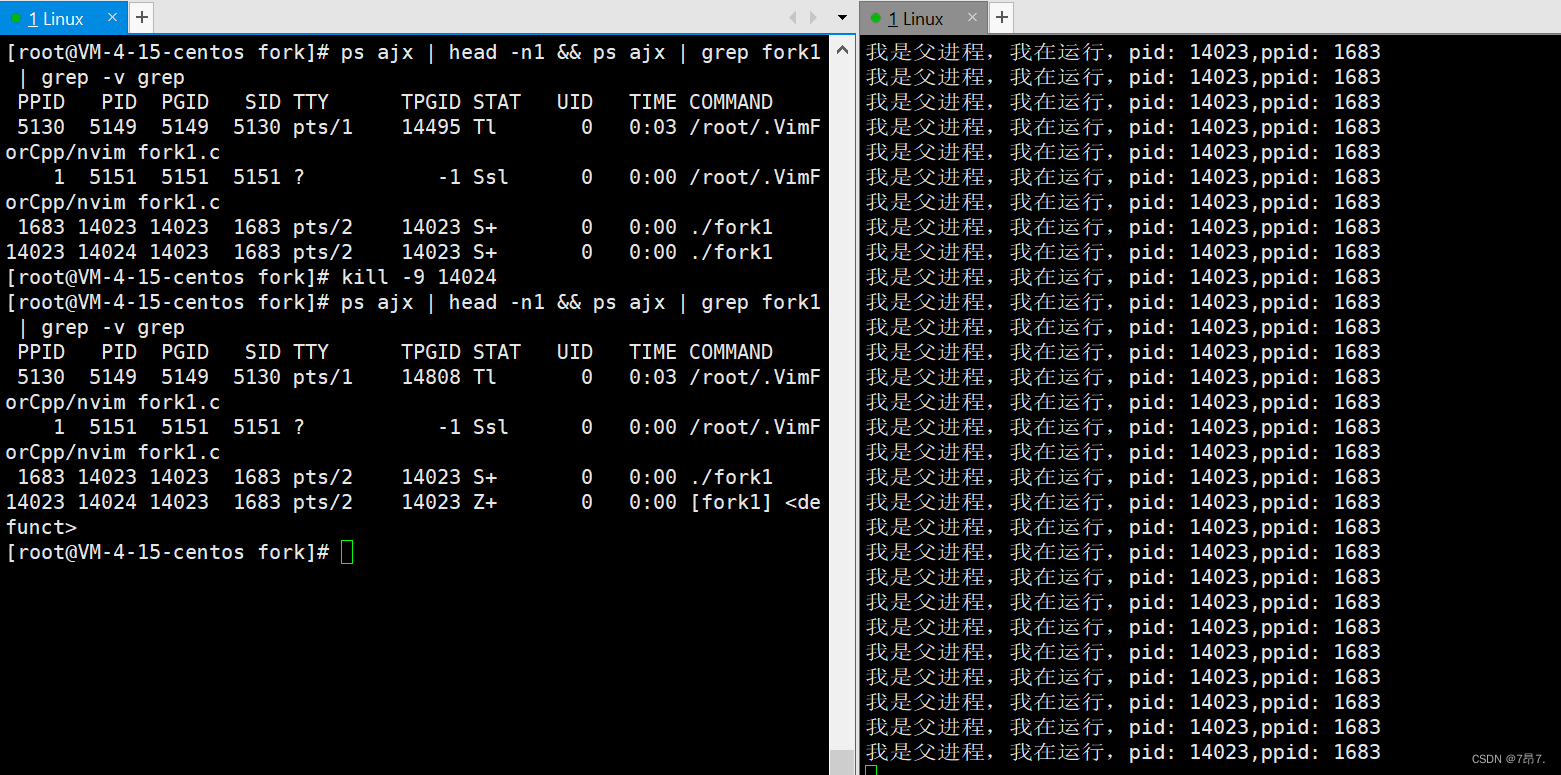Click the 'kill -9 14024' command text
The image size is (1561, 775).
point(419,277)
